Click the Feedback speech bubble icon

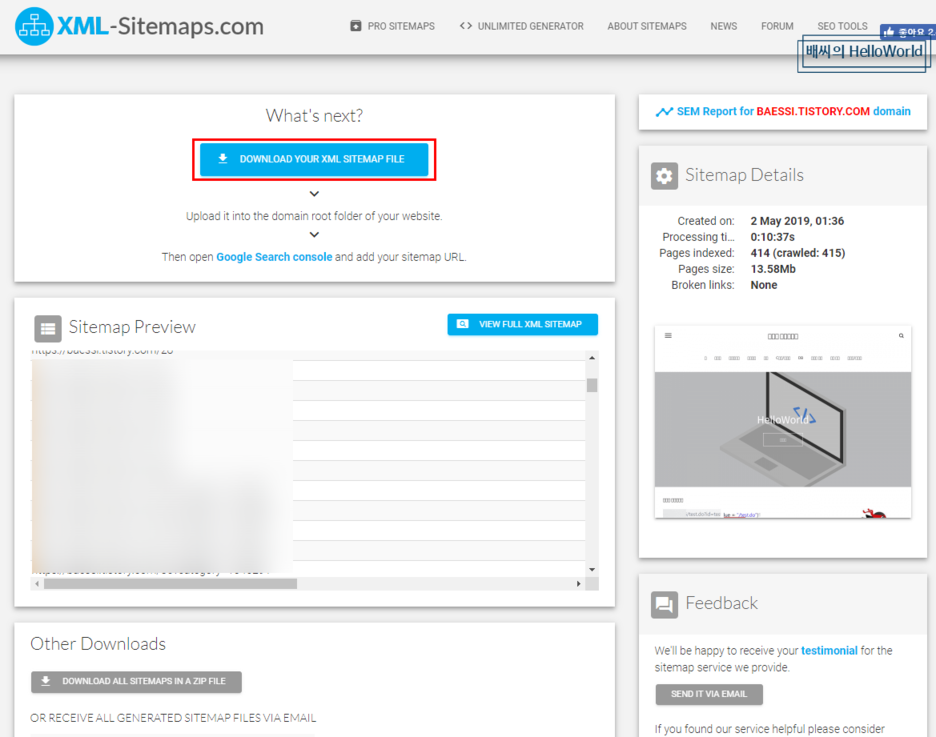[x=664, y=605]
